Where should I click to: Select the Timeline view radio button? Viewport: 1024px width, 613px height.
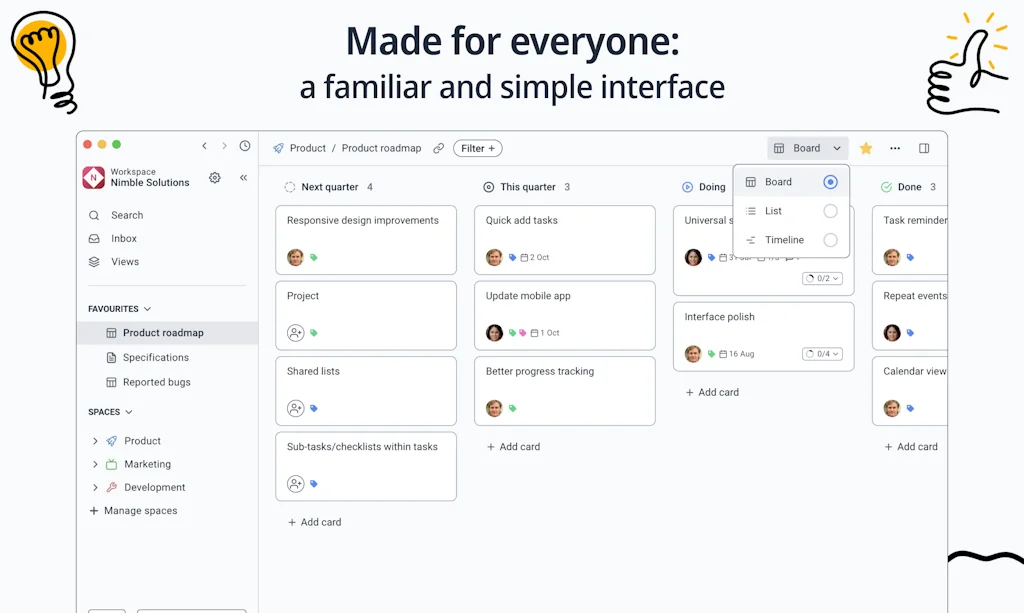click(830, 239)
